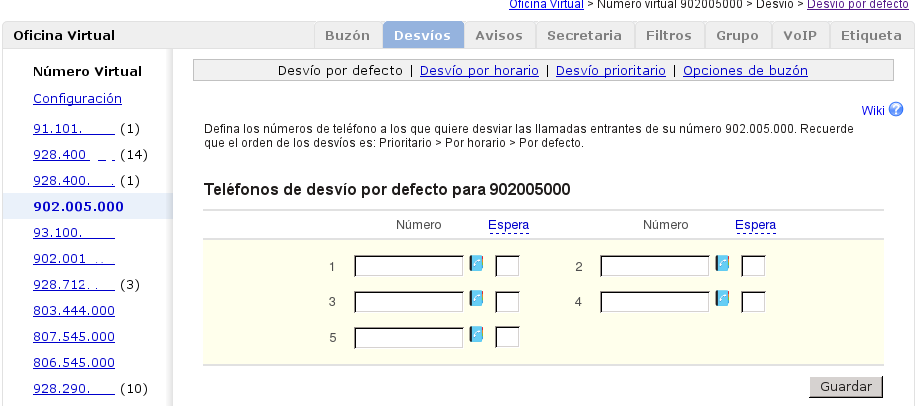Click the Wiki help question mark icon
Screen dimensions: 917x406
click(x=896, y=109)
